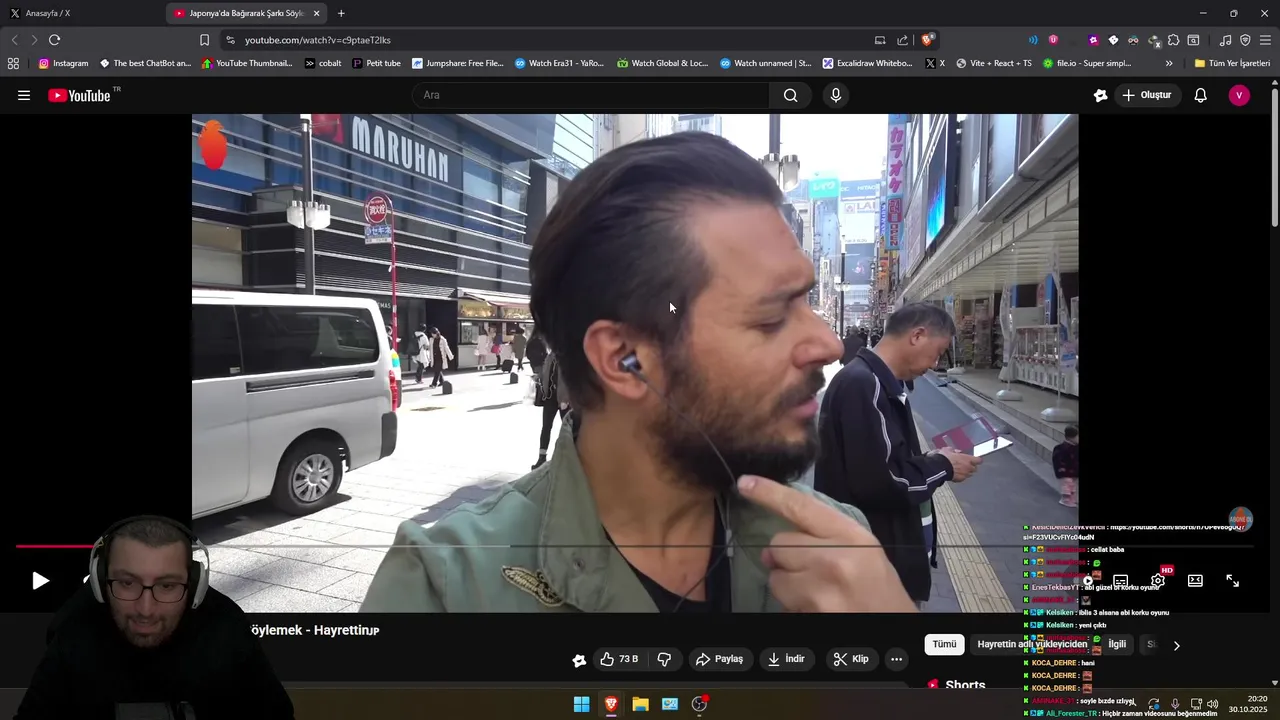
Task: Open YouTube notifications bell
Action: click(x=1201, y=95)
